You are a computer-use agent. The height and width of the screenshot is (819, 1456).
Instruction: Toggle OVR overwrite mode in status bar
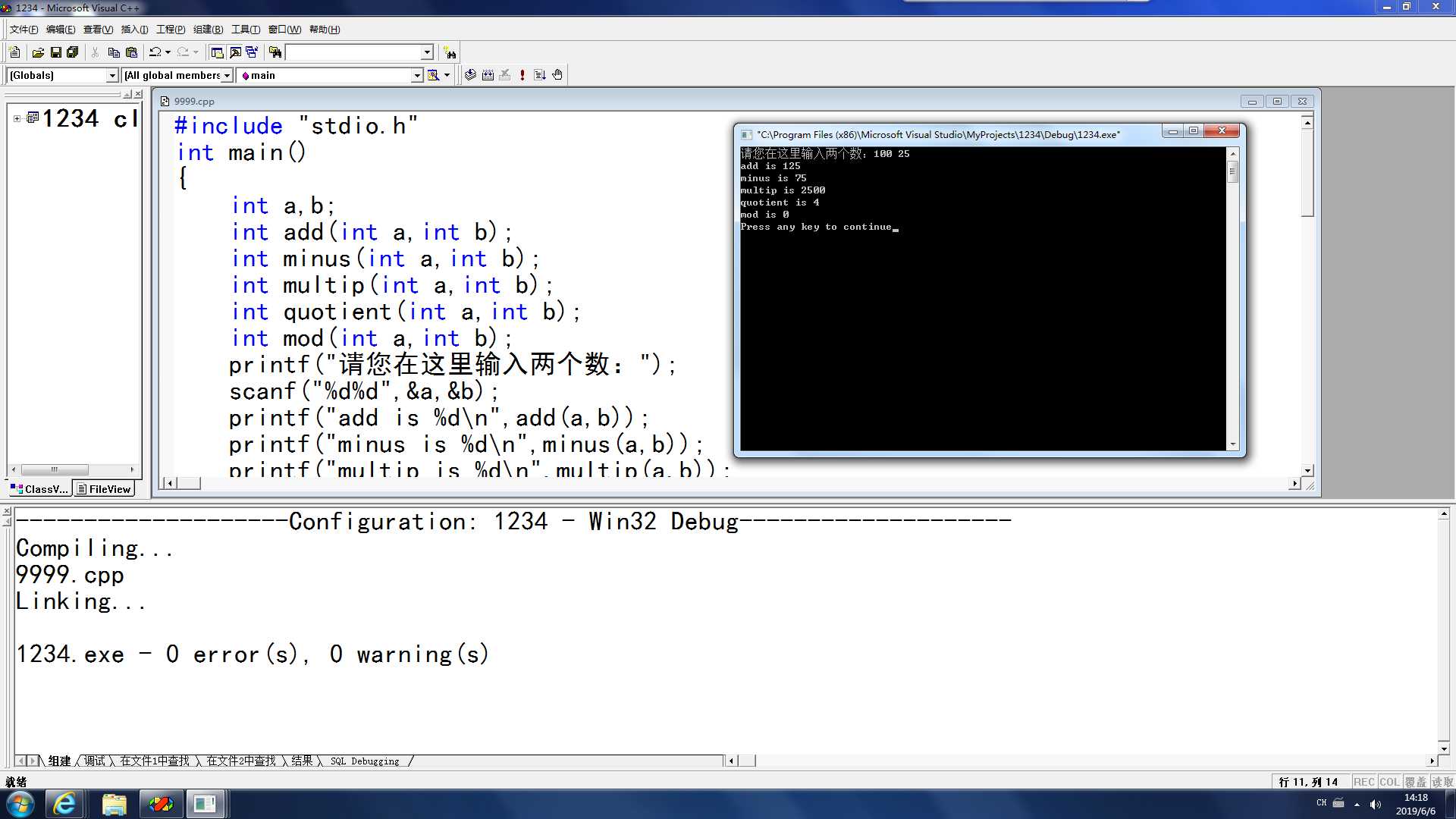pos(1415,782)
